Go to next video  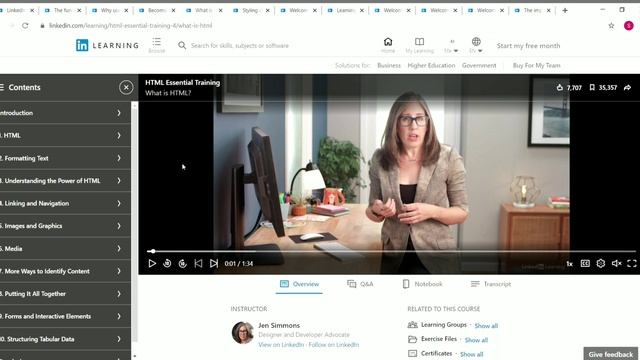click(214, 264)
